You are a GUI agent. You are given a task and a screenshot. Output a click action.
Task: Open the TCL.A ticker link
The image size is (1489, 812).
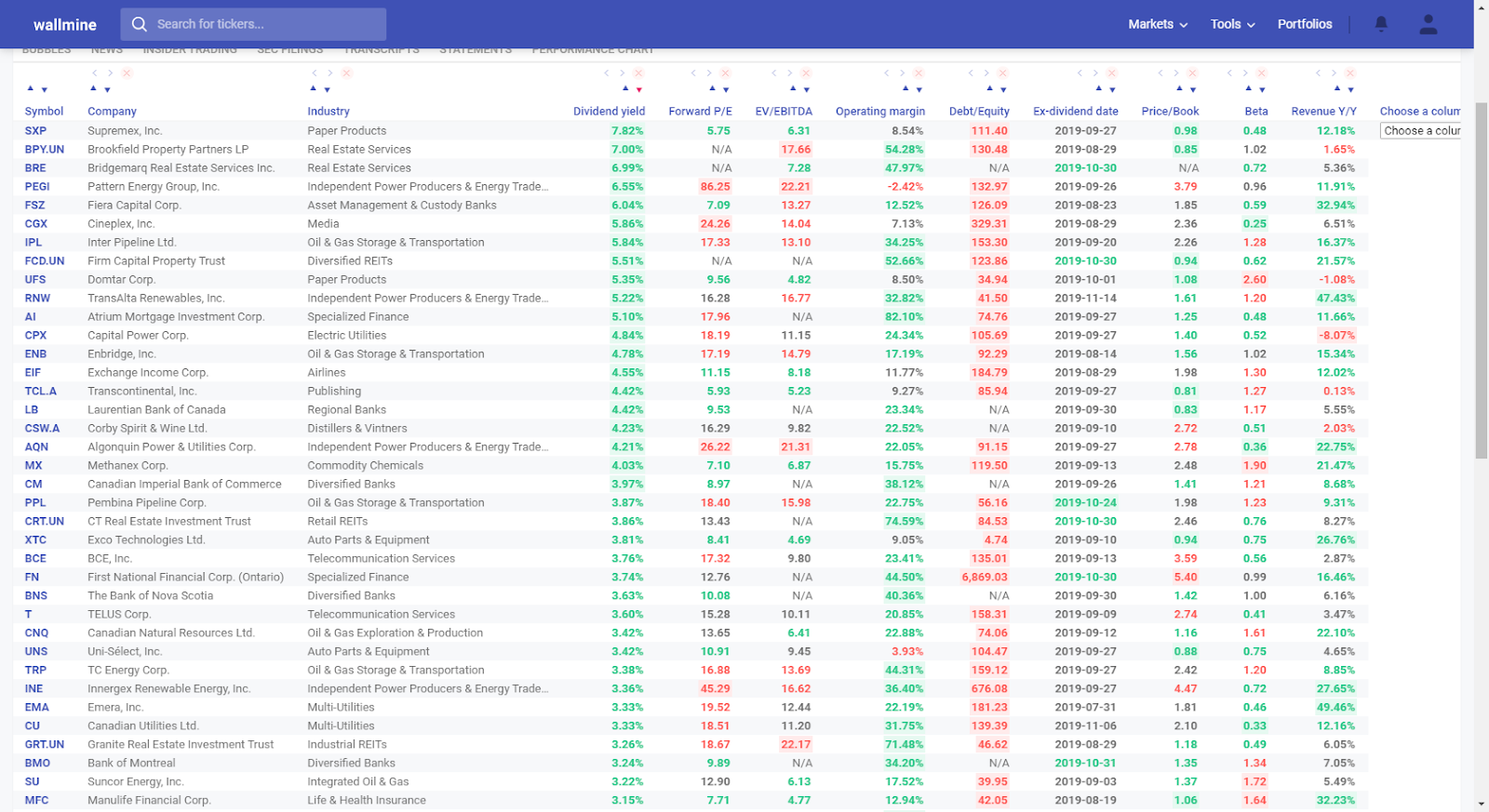coord(41,392)
